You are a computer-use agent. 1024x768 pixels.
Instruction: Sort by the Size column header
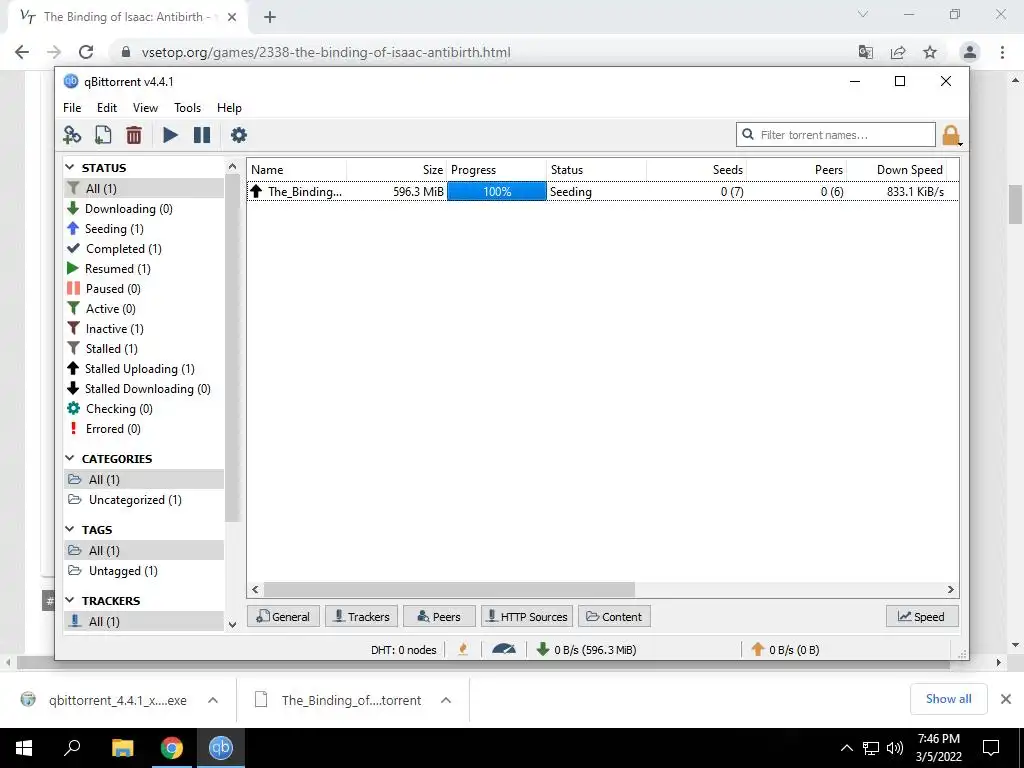click(x=397, y=170)
